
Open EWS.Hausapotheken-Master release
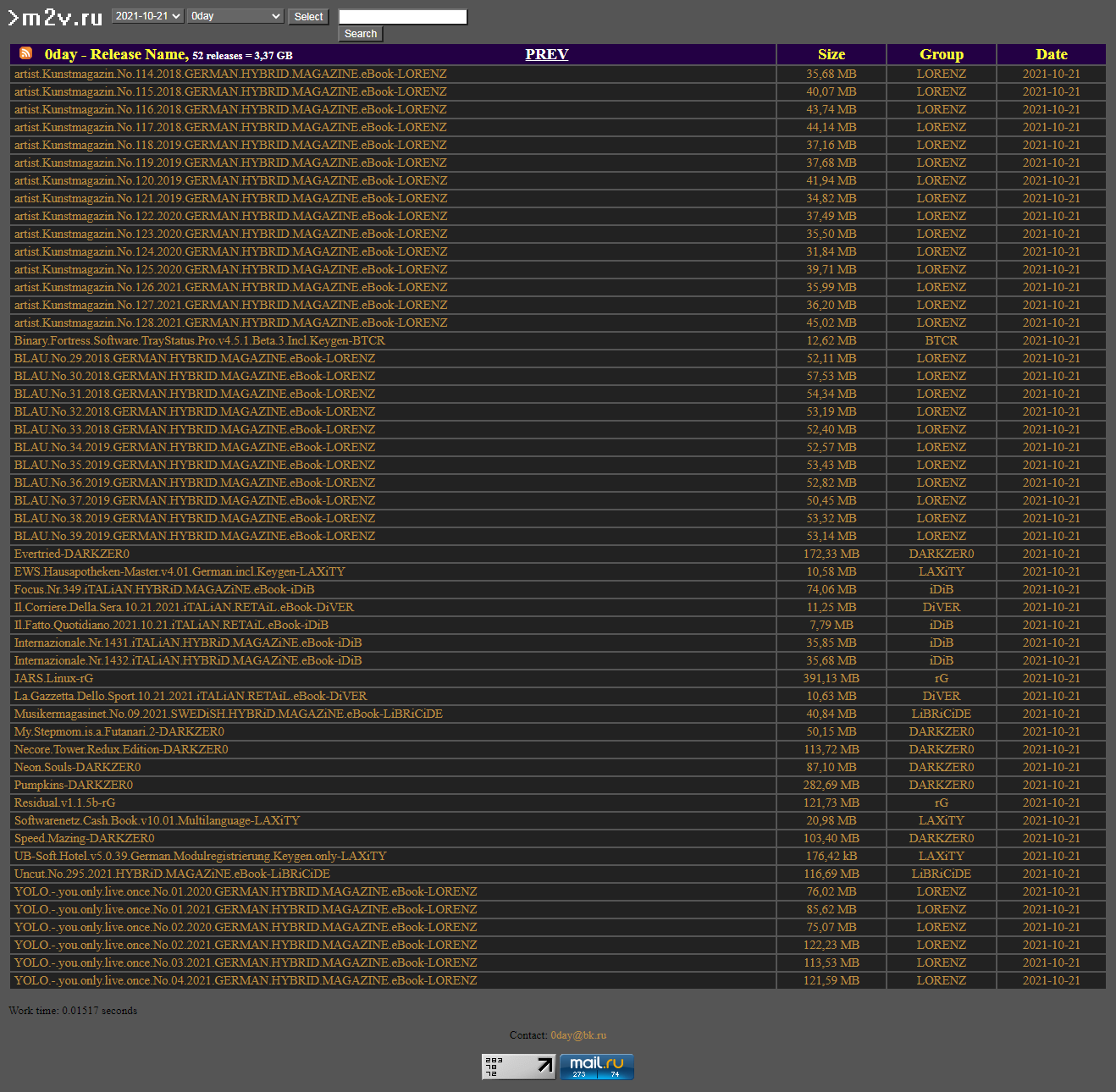pyautogui.click(x=180, y=571)
